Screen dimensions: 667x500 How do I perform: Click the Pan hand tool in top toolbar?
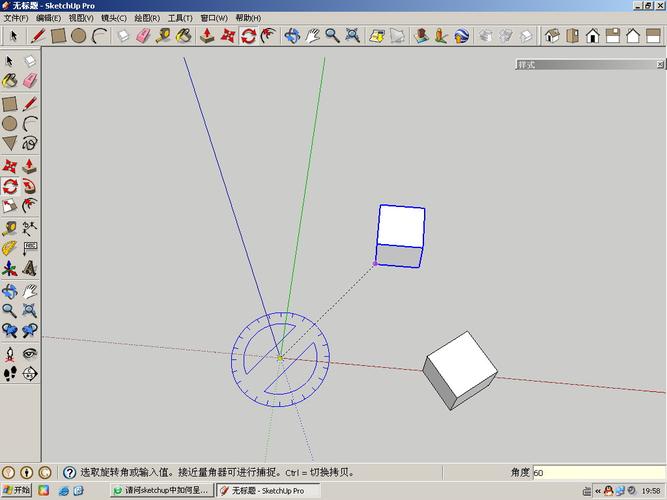312,36
